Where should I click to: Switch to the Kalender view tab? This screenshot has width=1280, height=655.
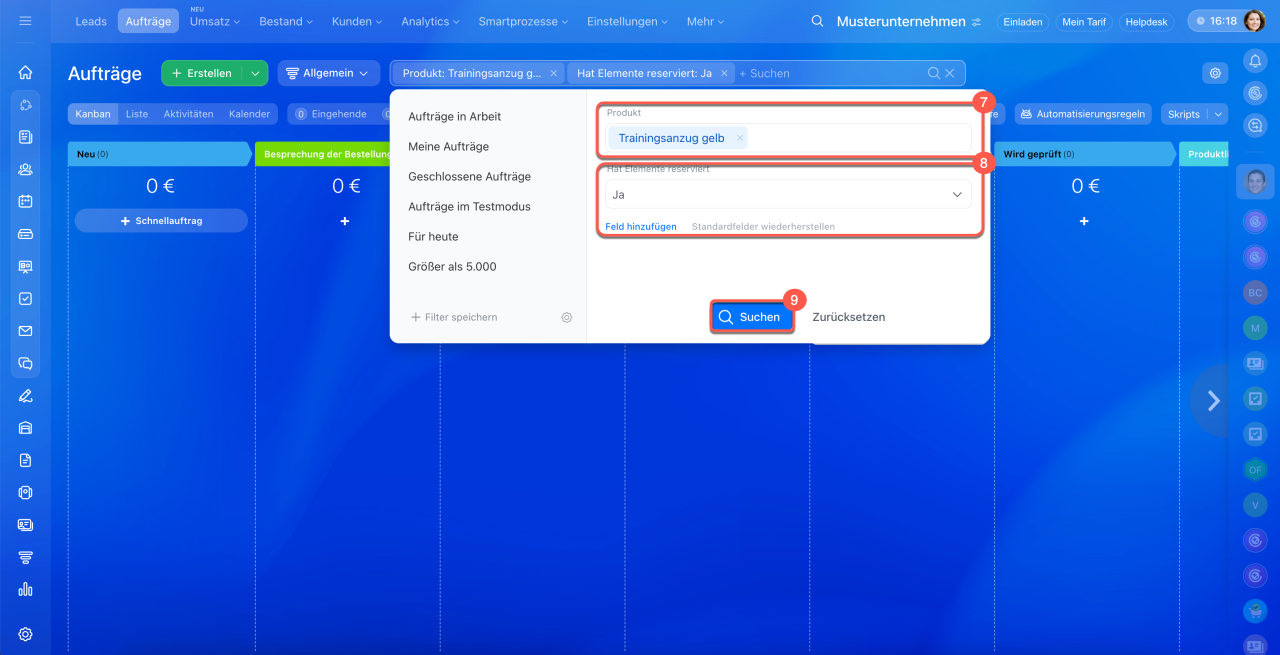point(249,114)
